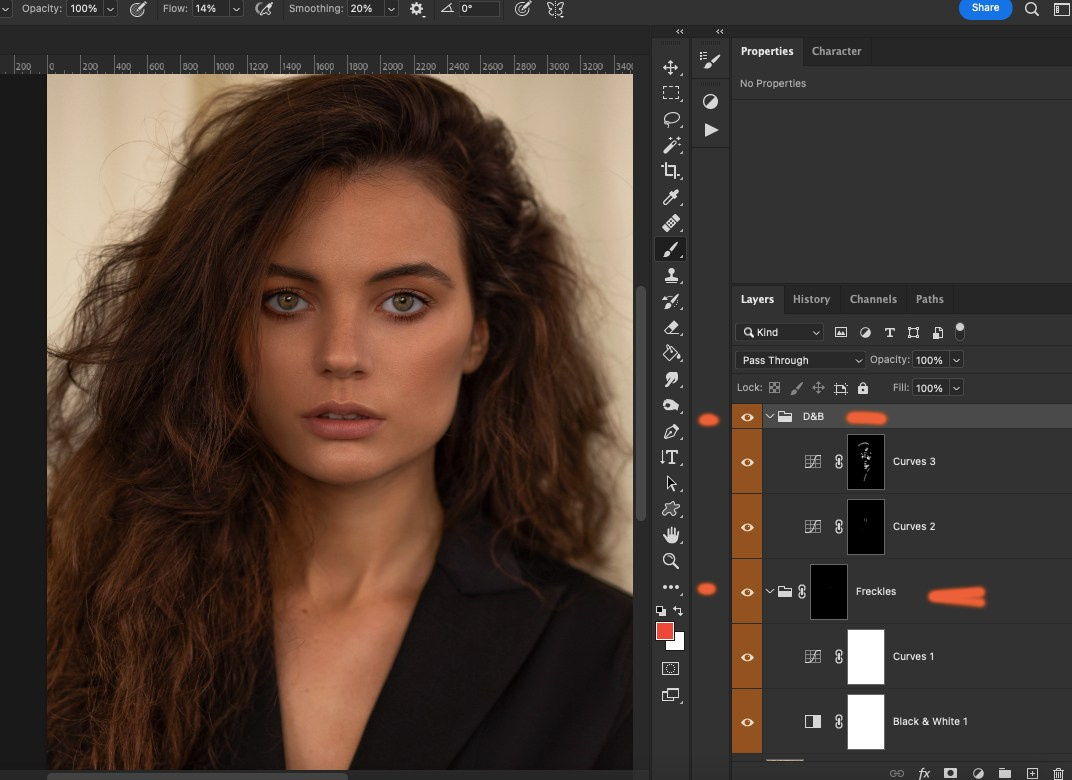1072x780 pixels.
Task: Select the Eraser tool
Action: [x=671, y=327]
